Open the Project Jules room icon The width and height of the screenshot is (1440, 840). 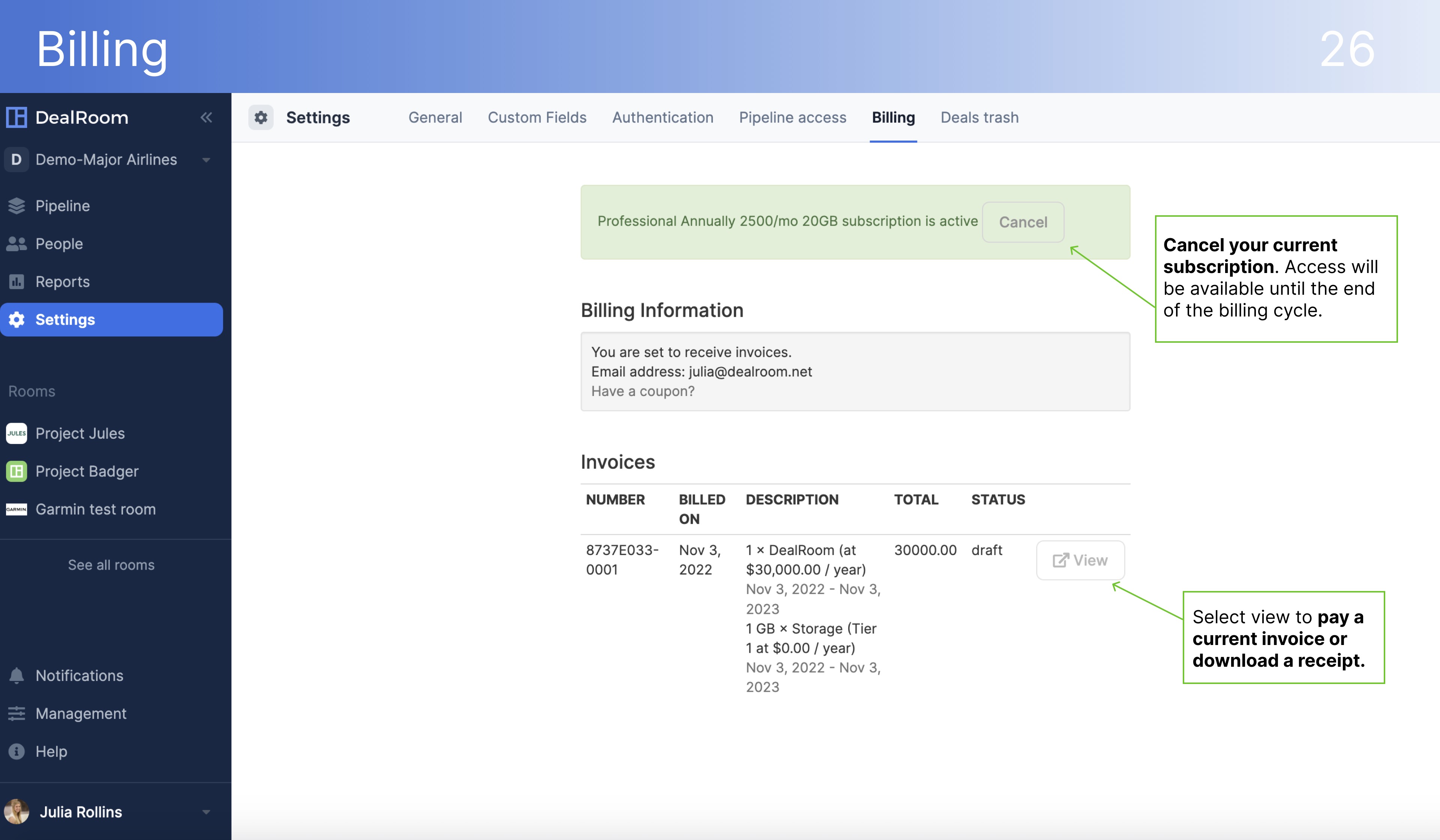tap(17, 433)
